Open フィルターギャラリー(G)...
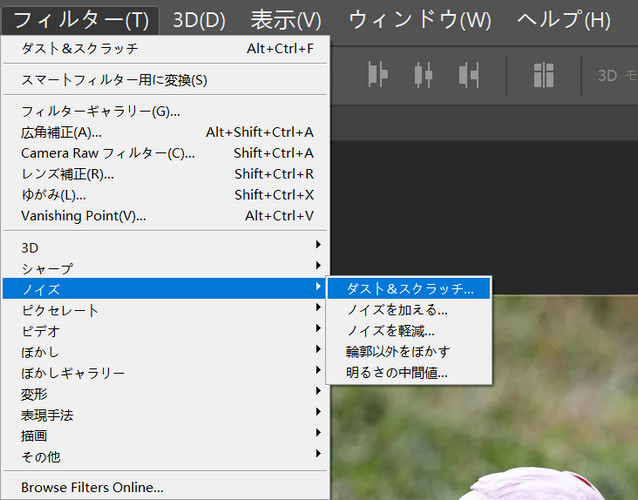Screen dimensions: 638x500 coord(165,111)
